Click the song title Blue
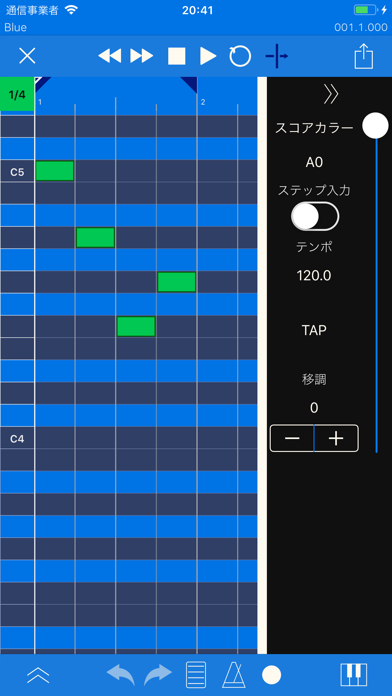 16,28
